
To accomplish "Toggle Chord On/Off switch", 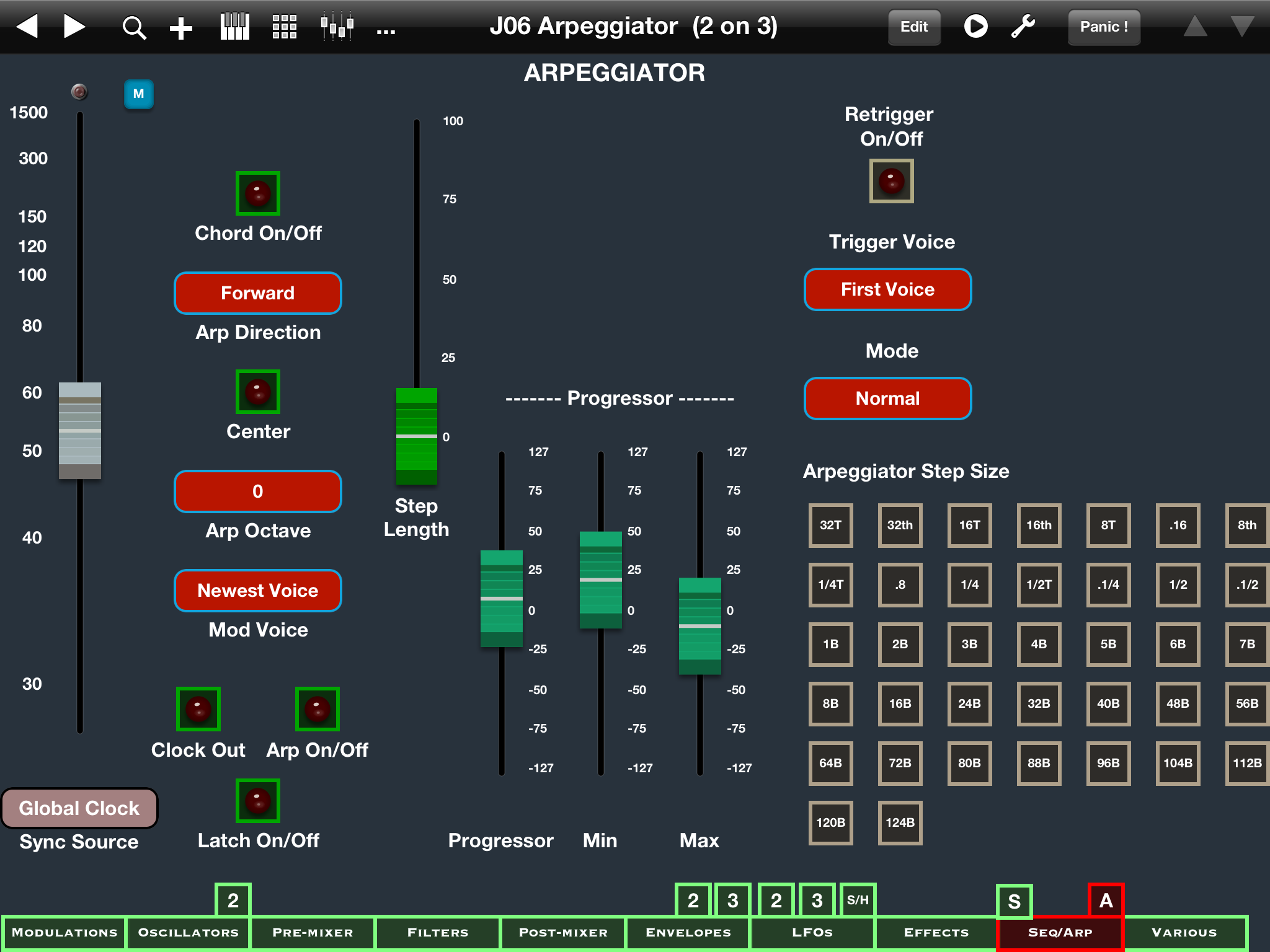I will pyautogui.click(x=258, y=193).
